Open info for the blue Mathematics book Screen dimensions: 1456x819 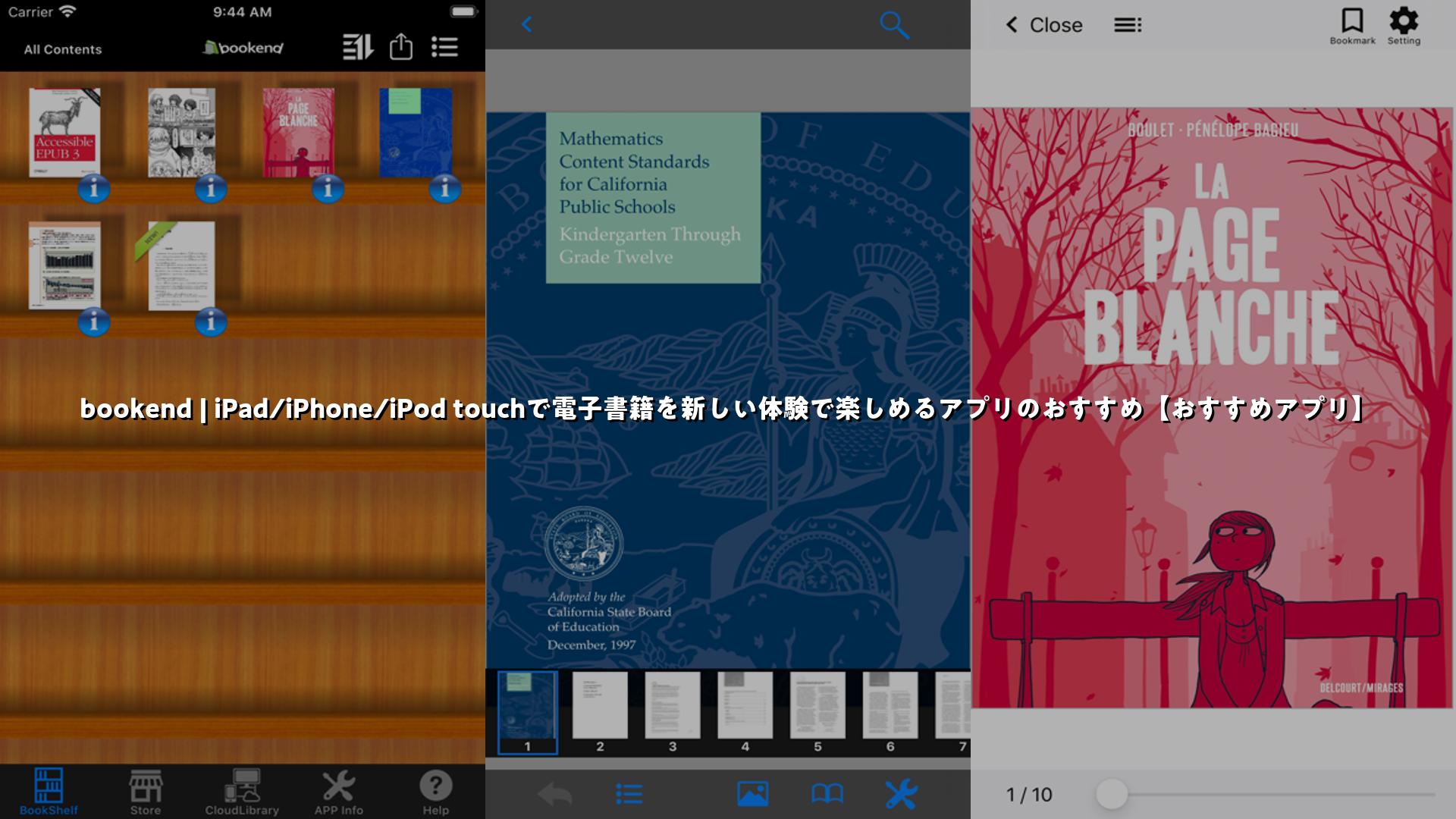click(x=445, y=188)
